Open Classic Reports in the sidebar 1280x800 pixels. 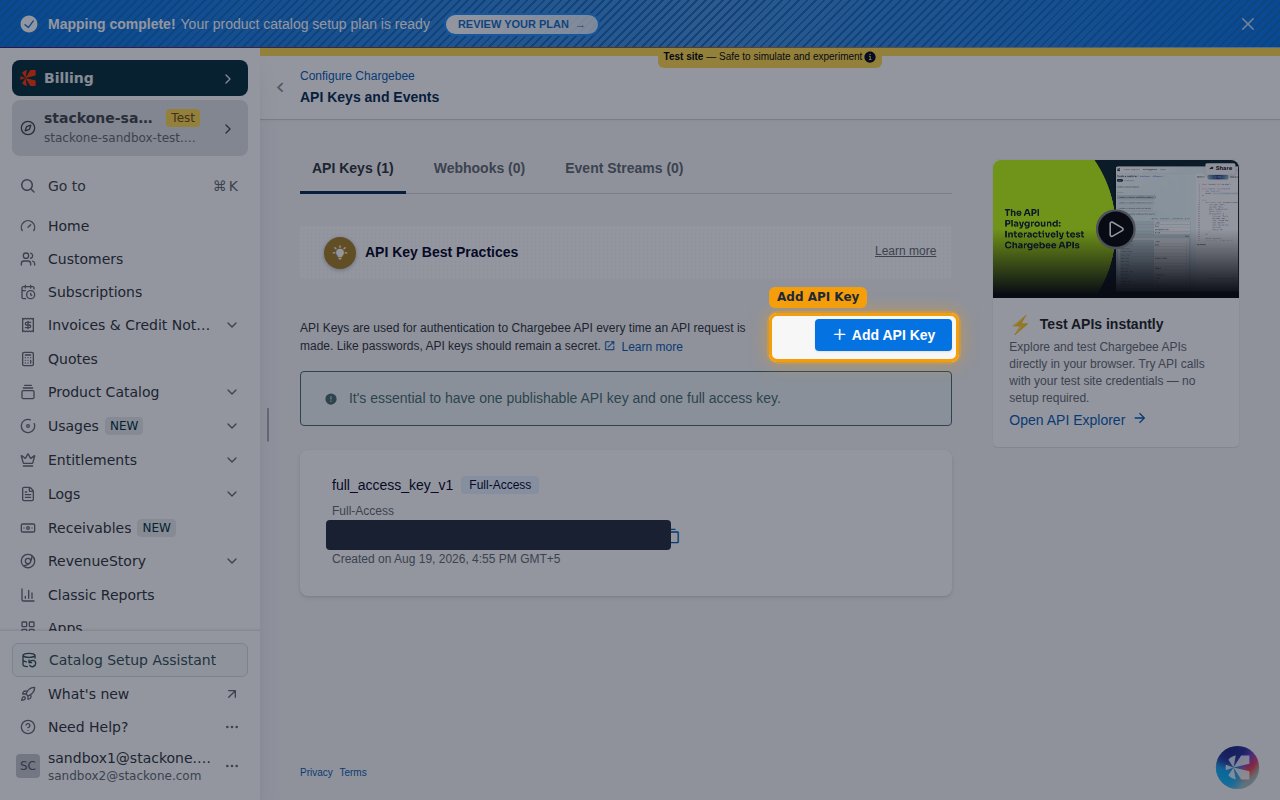coord(101,595)
